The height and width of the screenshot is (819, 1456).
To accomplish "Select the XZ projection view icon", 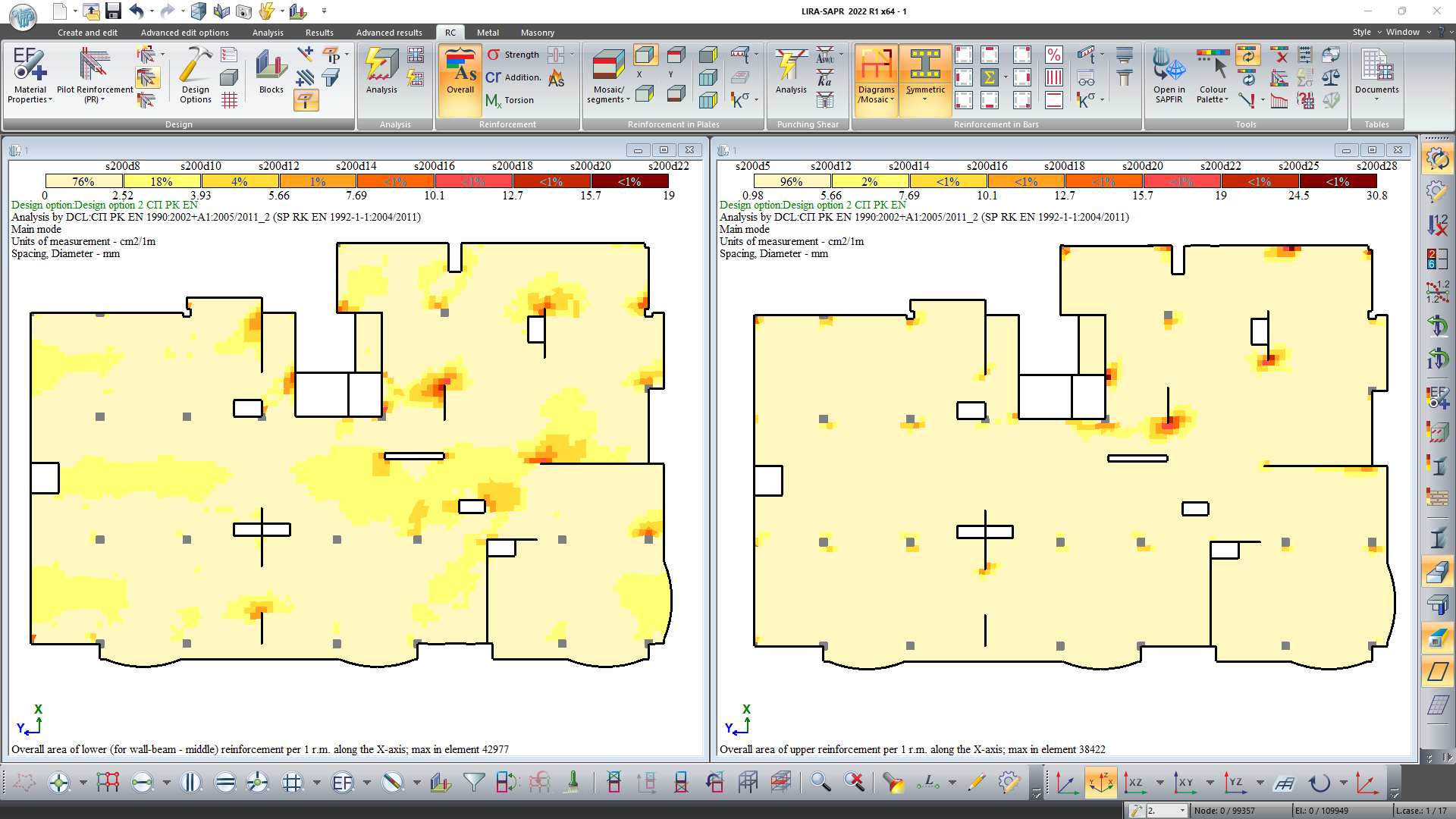I will point(1134,782).
